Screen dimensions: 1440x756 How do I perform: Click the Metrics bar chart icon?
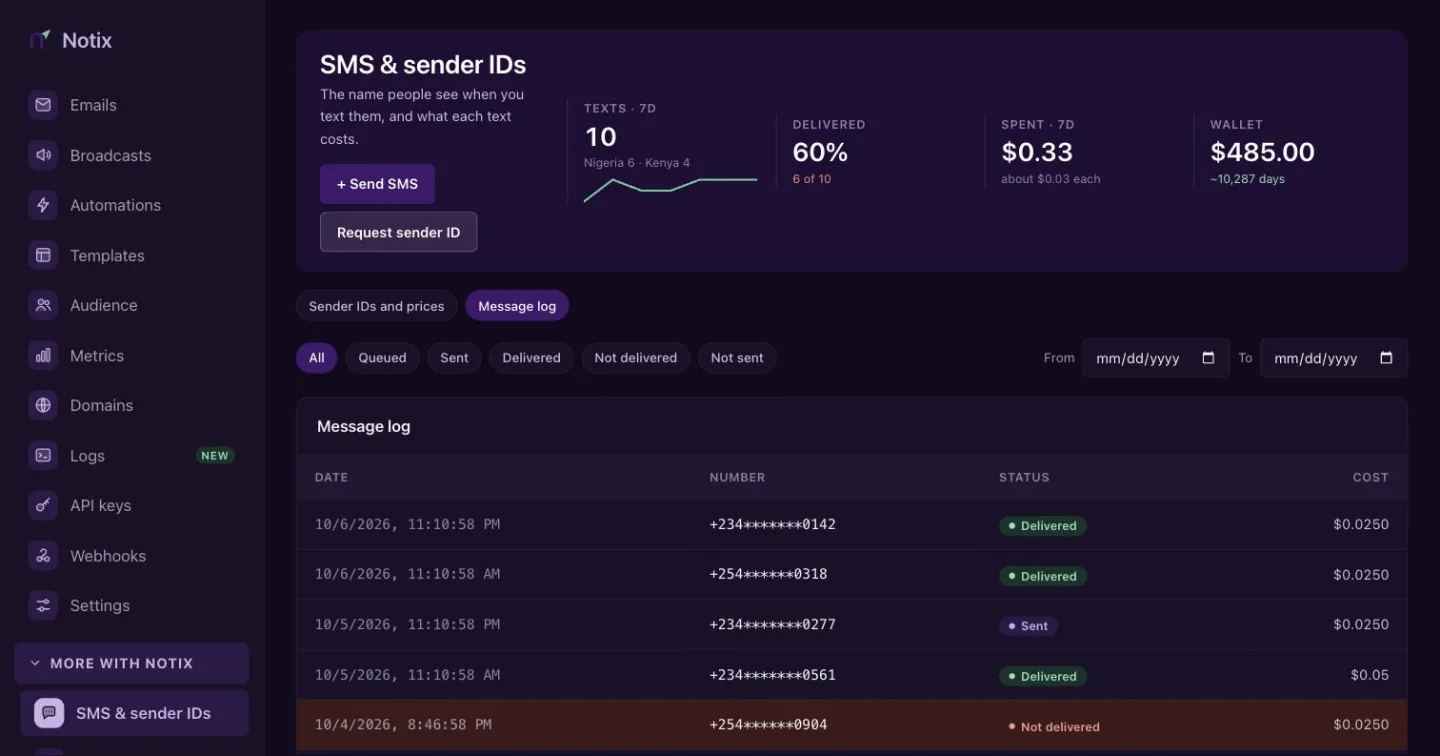coord(43,355)
